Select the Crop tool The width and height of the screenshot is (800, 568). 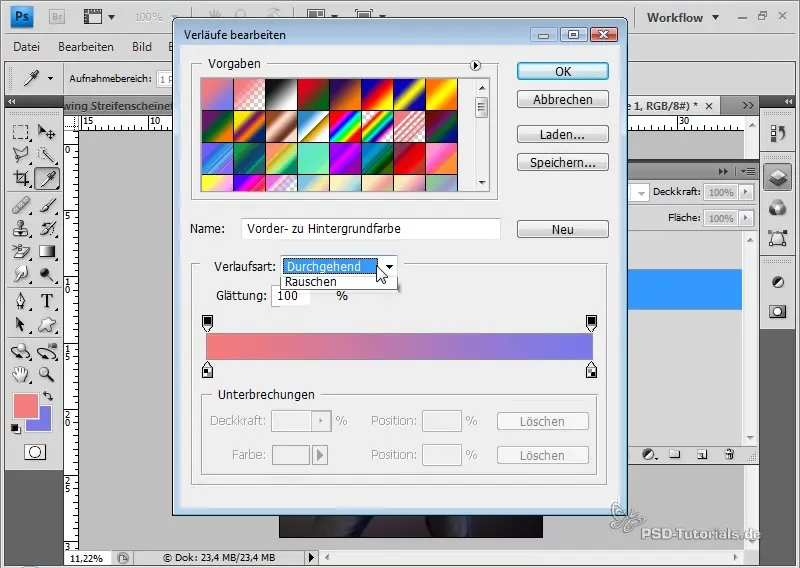tap(20, 178)
